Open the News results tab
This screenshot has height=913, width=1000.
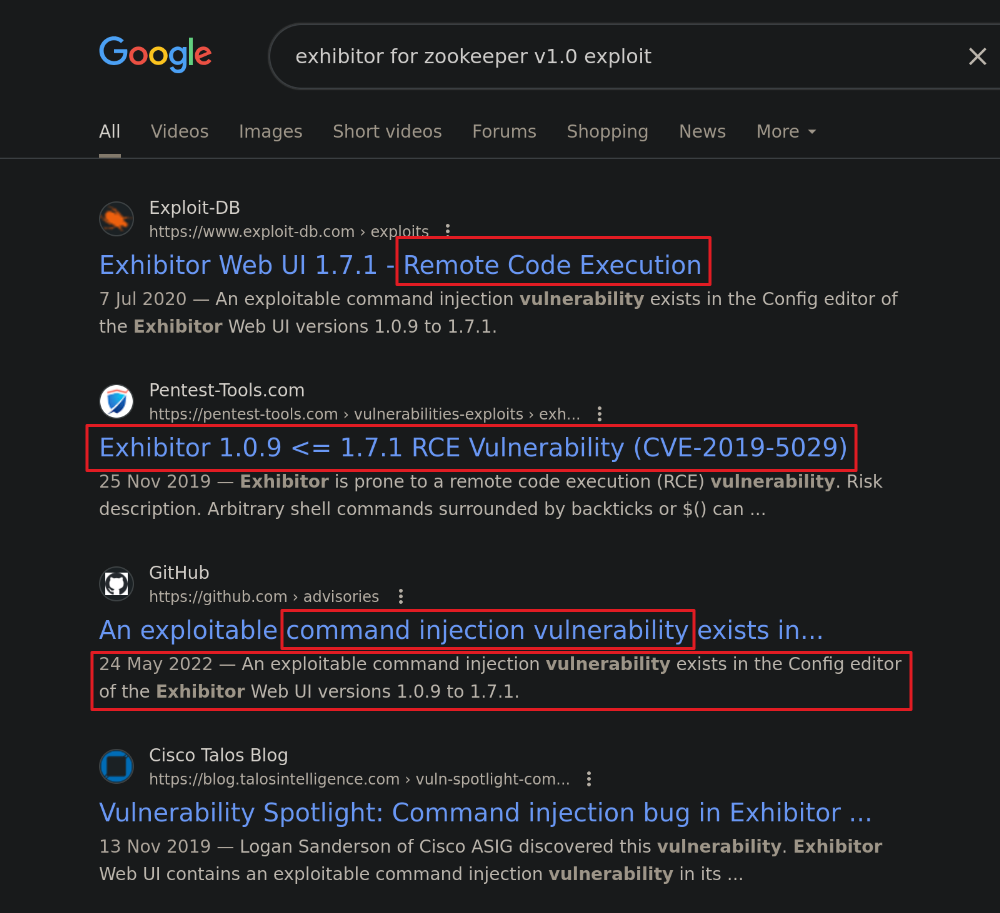(702, 132)
